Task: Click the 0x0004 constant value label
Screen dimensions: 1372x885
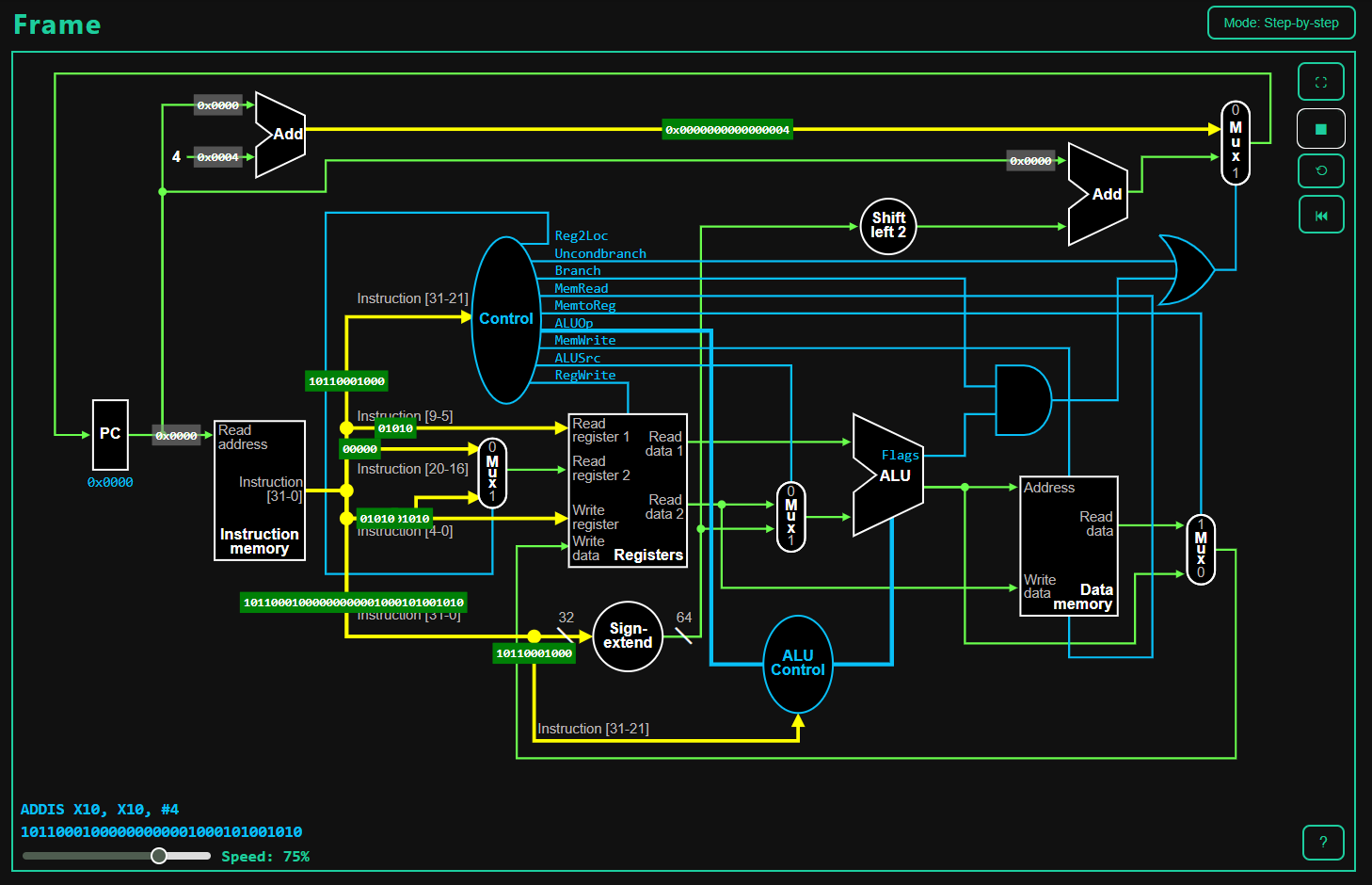Action: 217,157
